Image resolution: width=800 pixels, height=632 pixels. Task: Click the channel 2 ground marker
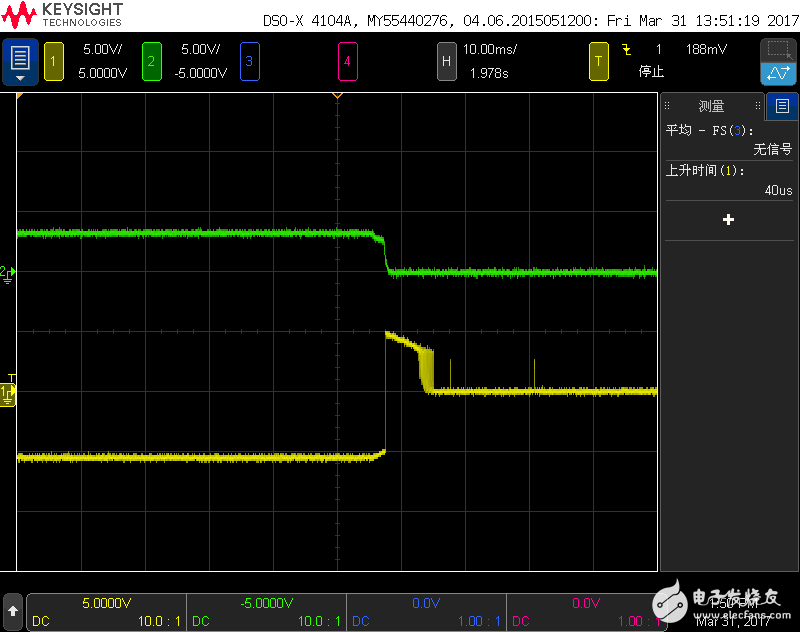click(x=8, y=274)
